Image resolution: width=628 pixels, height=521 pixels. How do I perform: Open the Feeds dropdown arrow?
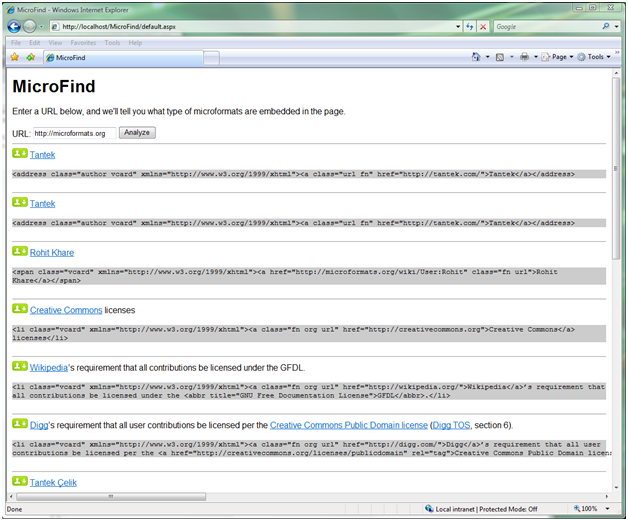(x=511, y=57)
